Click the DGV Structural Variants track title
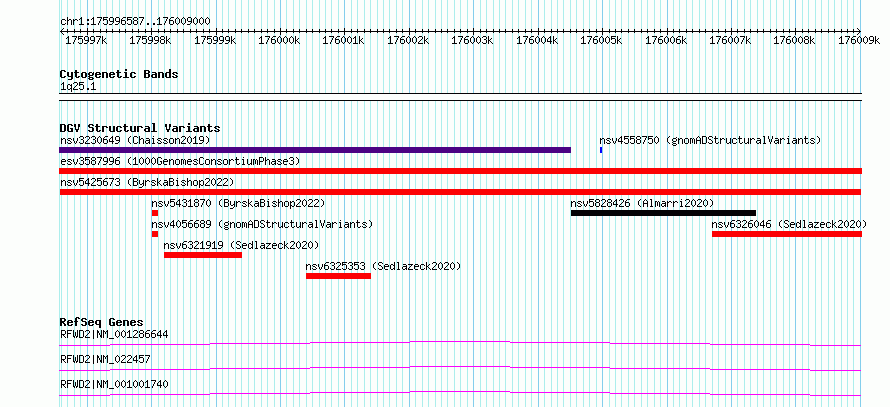 pos(140,128)
